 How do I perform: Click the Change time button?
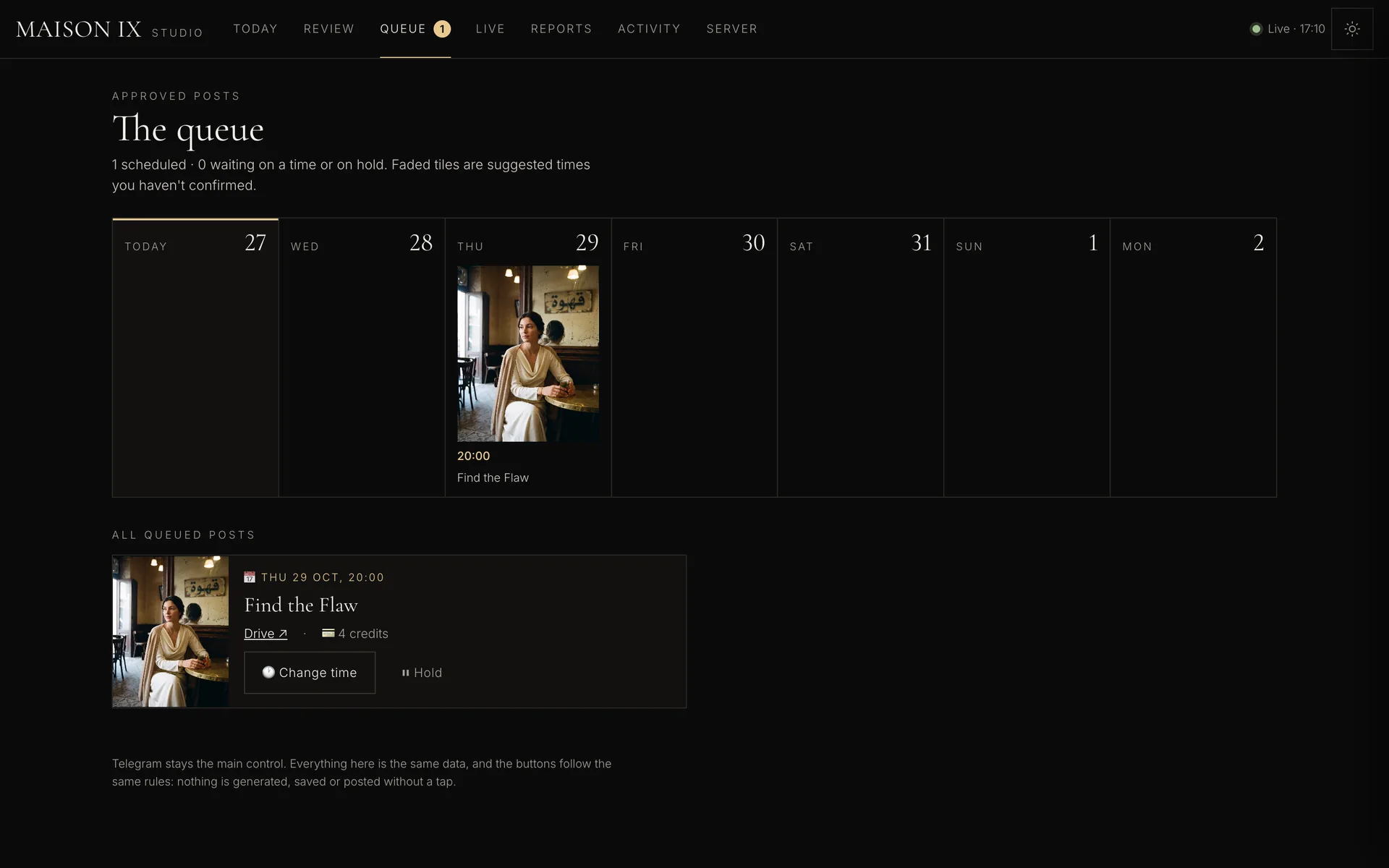point(310,673)
